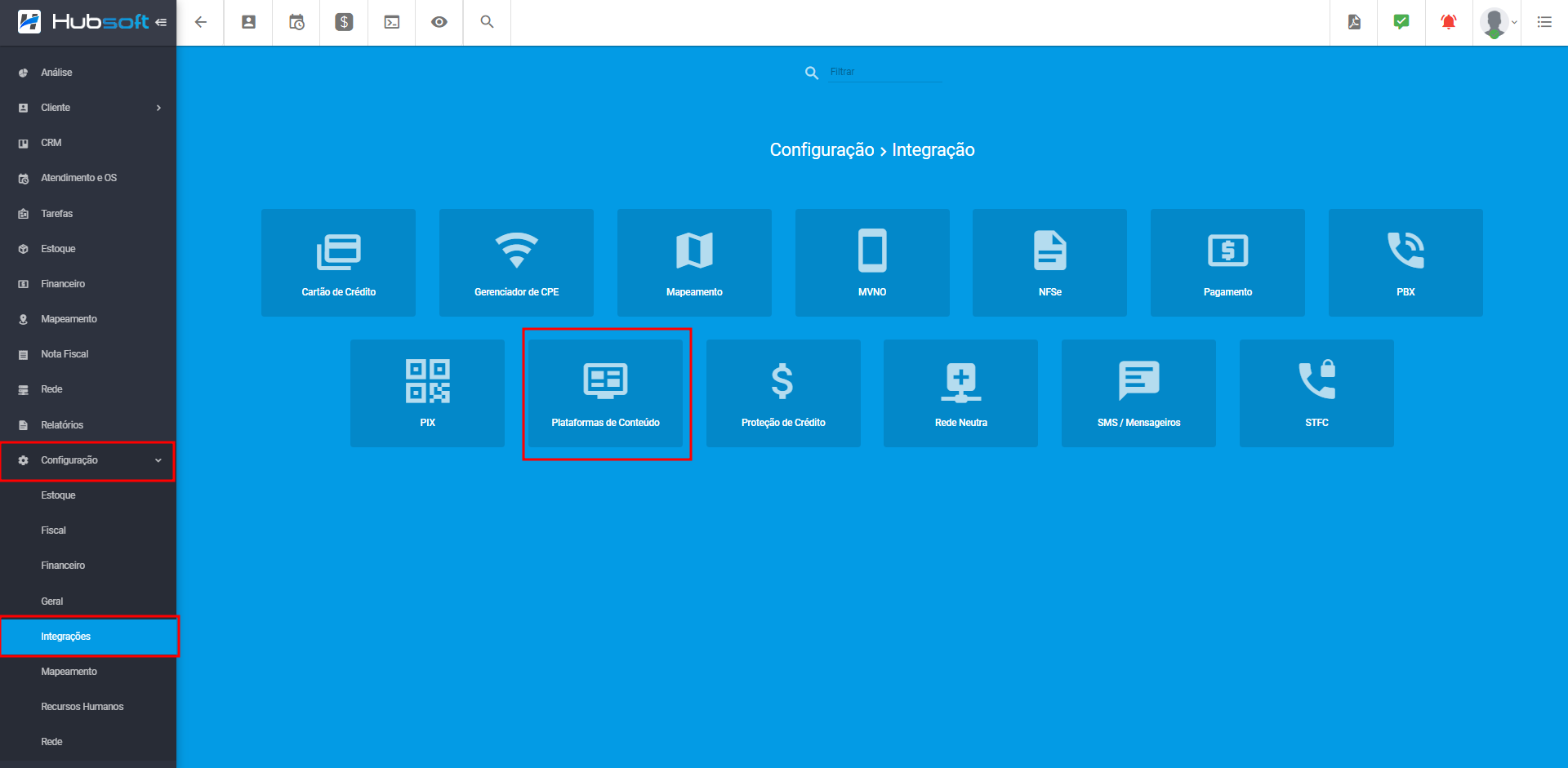
Task: Click the dollar sign toolbar icon
Action: (x=344, y=22)
